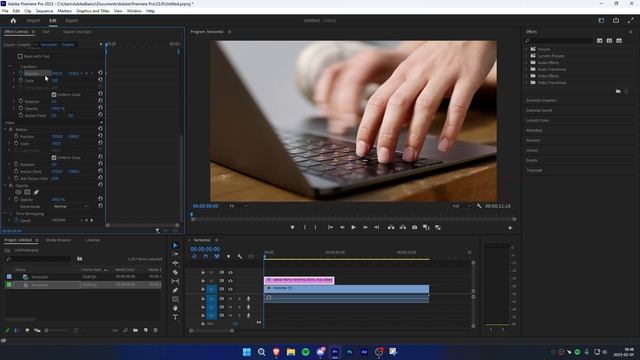
Task: Toggle Uniform Scale under Transform
Action: [x=54, y=94]
